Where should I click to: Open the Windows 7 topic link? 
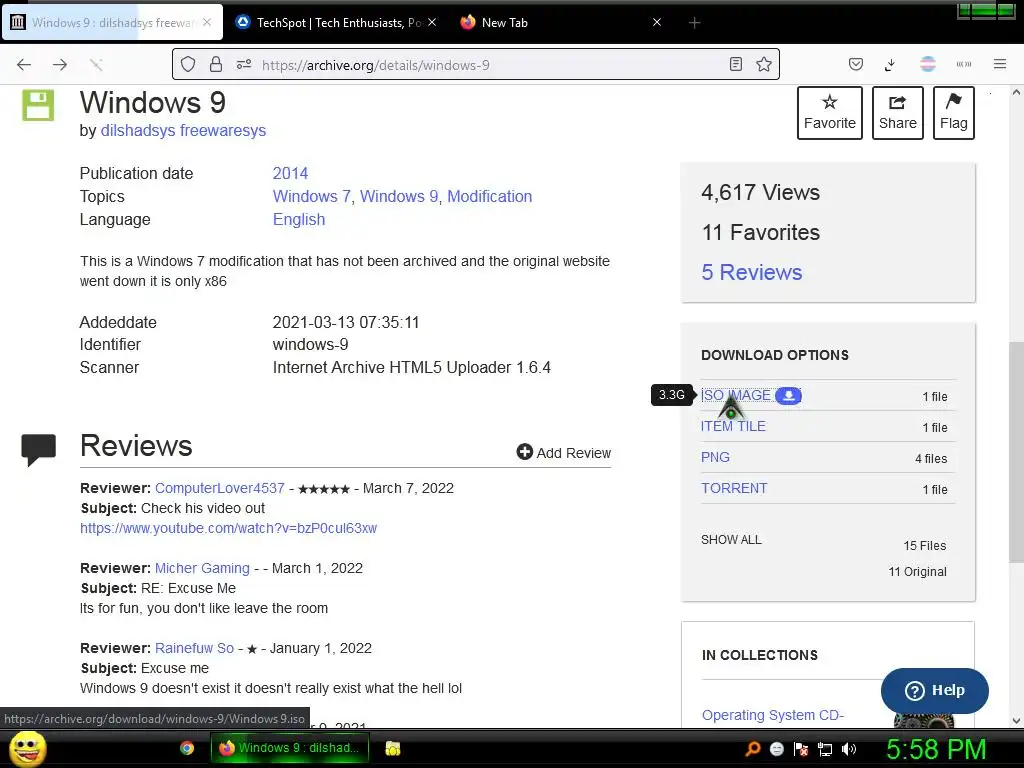tap(312, 196)
